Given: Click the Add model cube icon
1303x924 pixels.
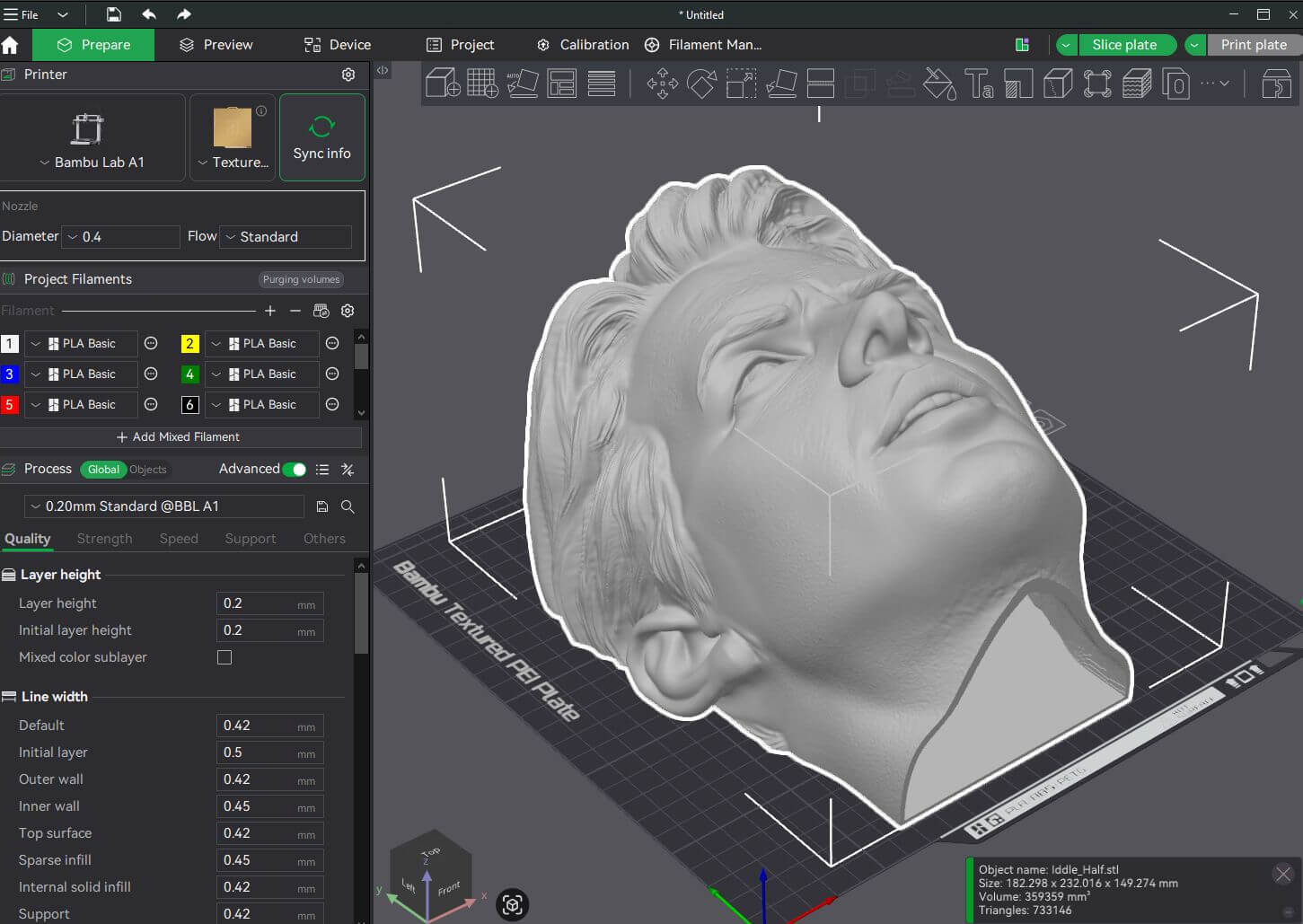Looking at the screenshot, I should tap(443, 84).
